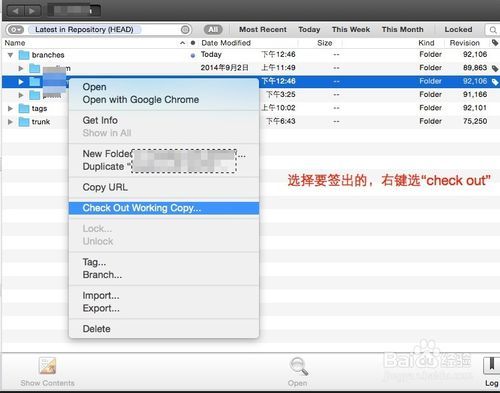The width and height of the screenshot is (500, 393).
Task: Click the status dot column header
Action: 193,43
